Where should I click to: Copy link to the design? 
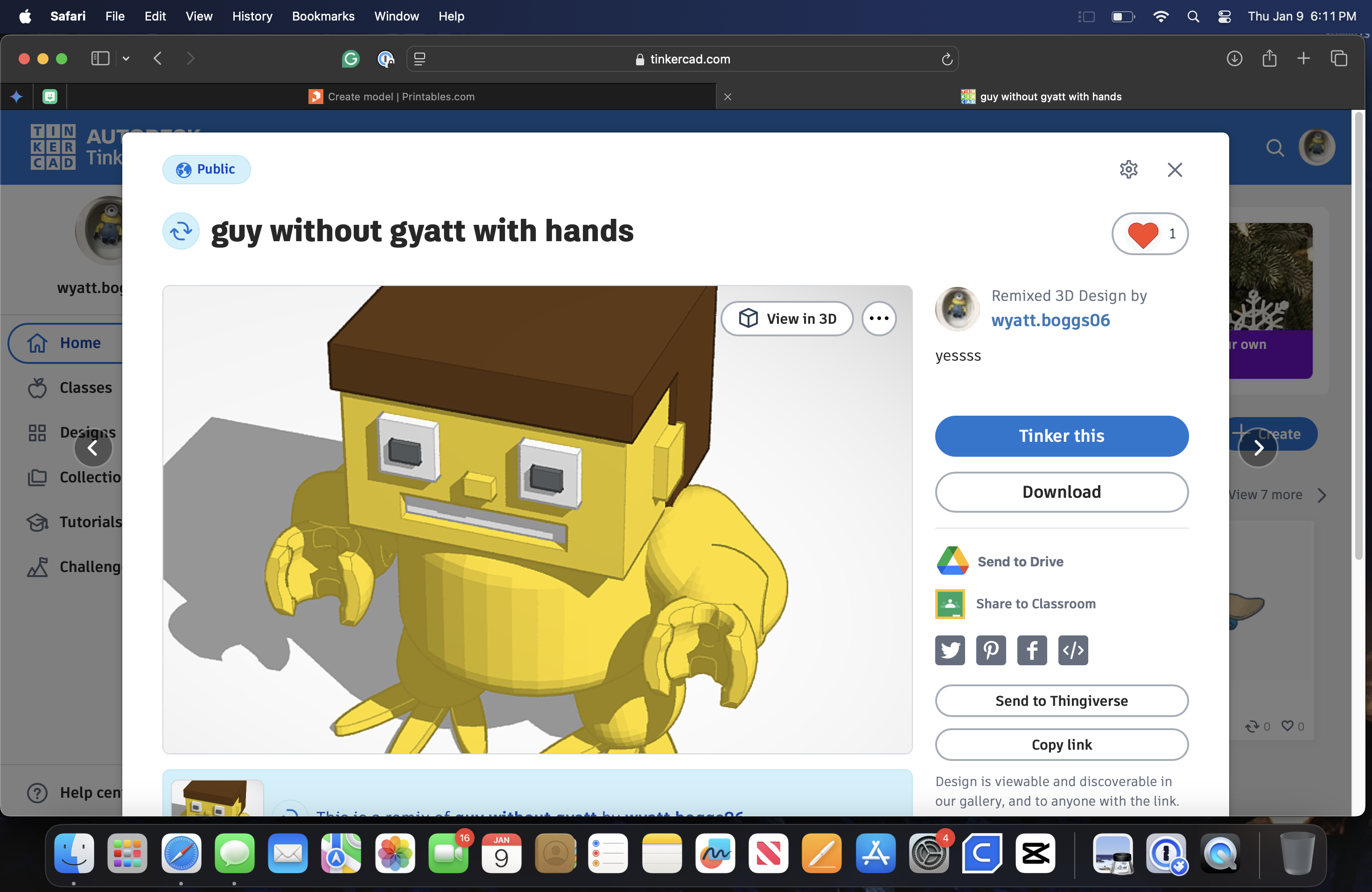(1061, 745)
